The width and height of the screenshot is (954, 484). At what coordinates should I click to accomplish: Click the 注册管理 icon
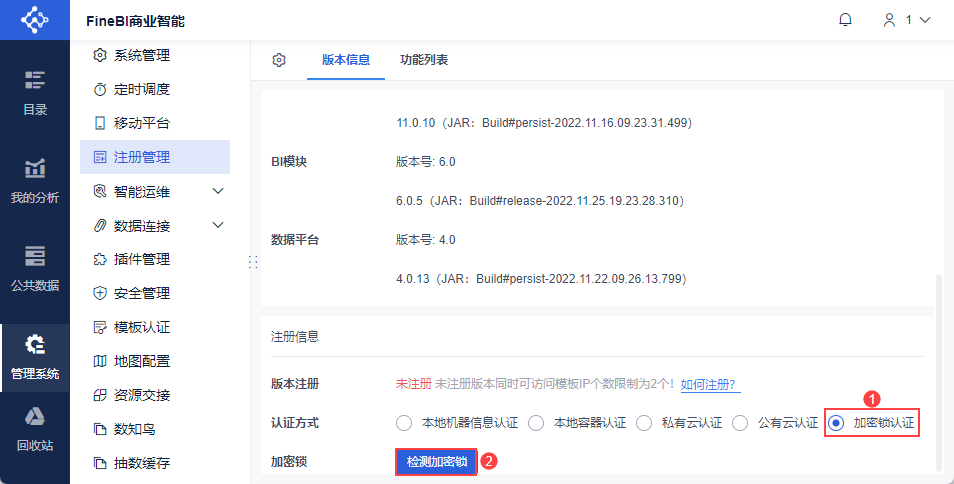pyautogui.click(x=100, y=157)
